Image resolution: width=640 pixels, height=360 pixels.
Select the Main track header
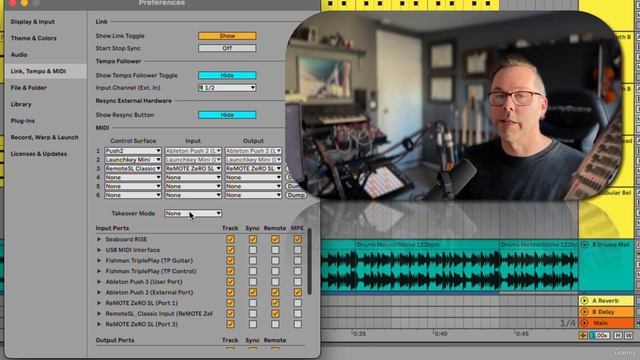(605, 323)
